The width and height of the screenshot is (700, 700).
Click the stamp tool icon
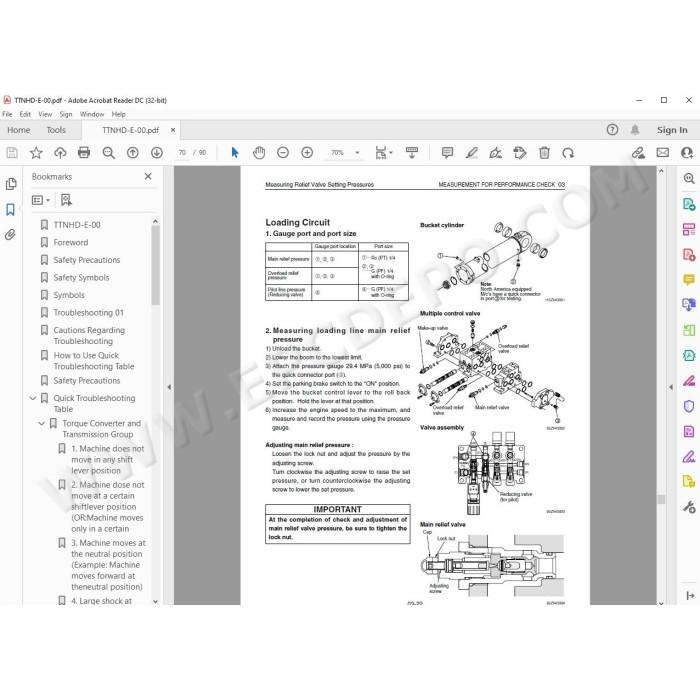[x=520, y=153]
